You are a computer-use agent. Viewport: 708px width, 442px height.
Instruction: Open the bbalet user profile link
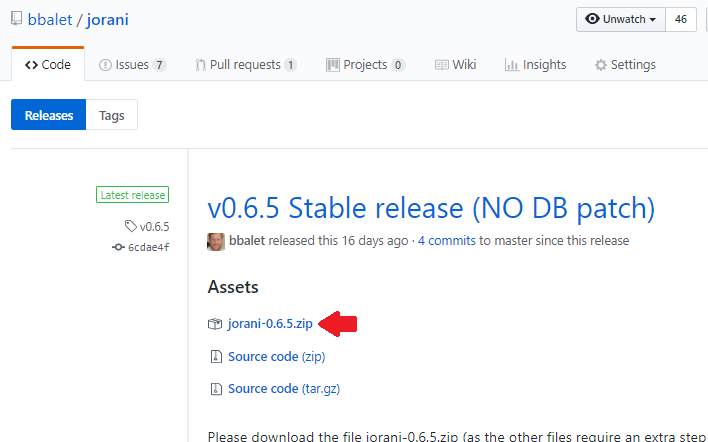pyautogui.click(x=50, y=19)
